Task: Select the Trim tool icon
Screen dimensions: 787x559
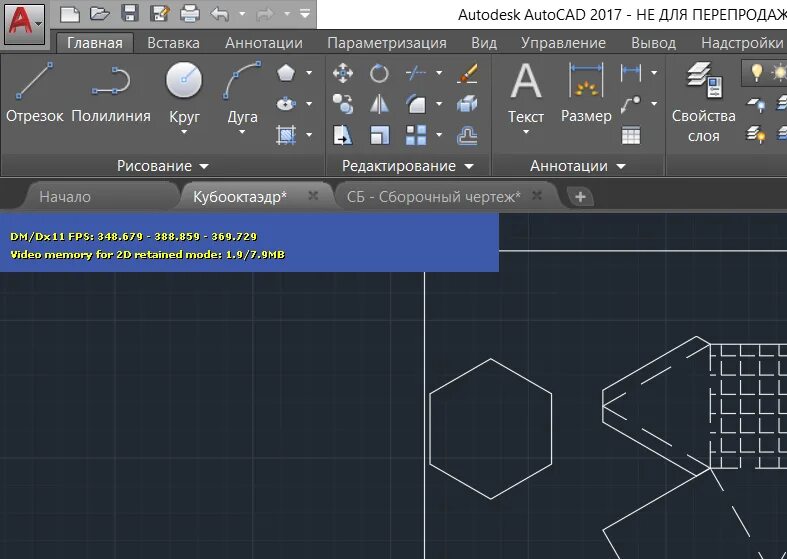Action: pyautogui.click(x=416, y=73)
